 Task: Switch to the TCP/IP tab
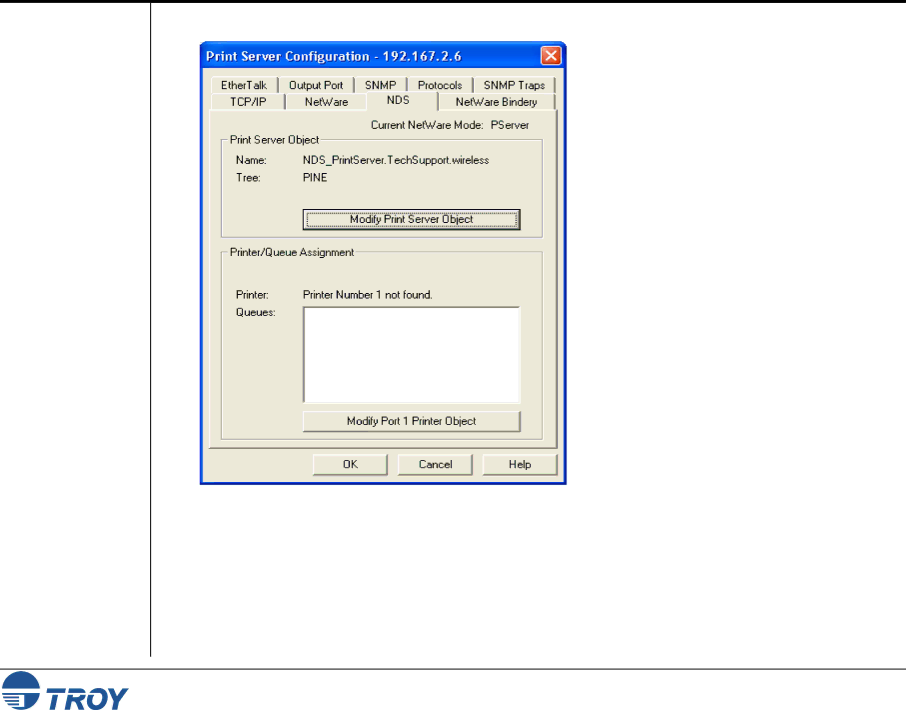(246, 102)
